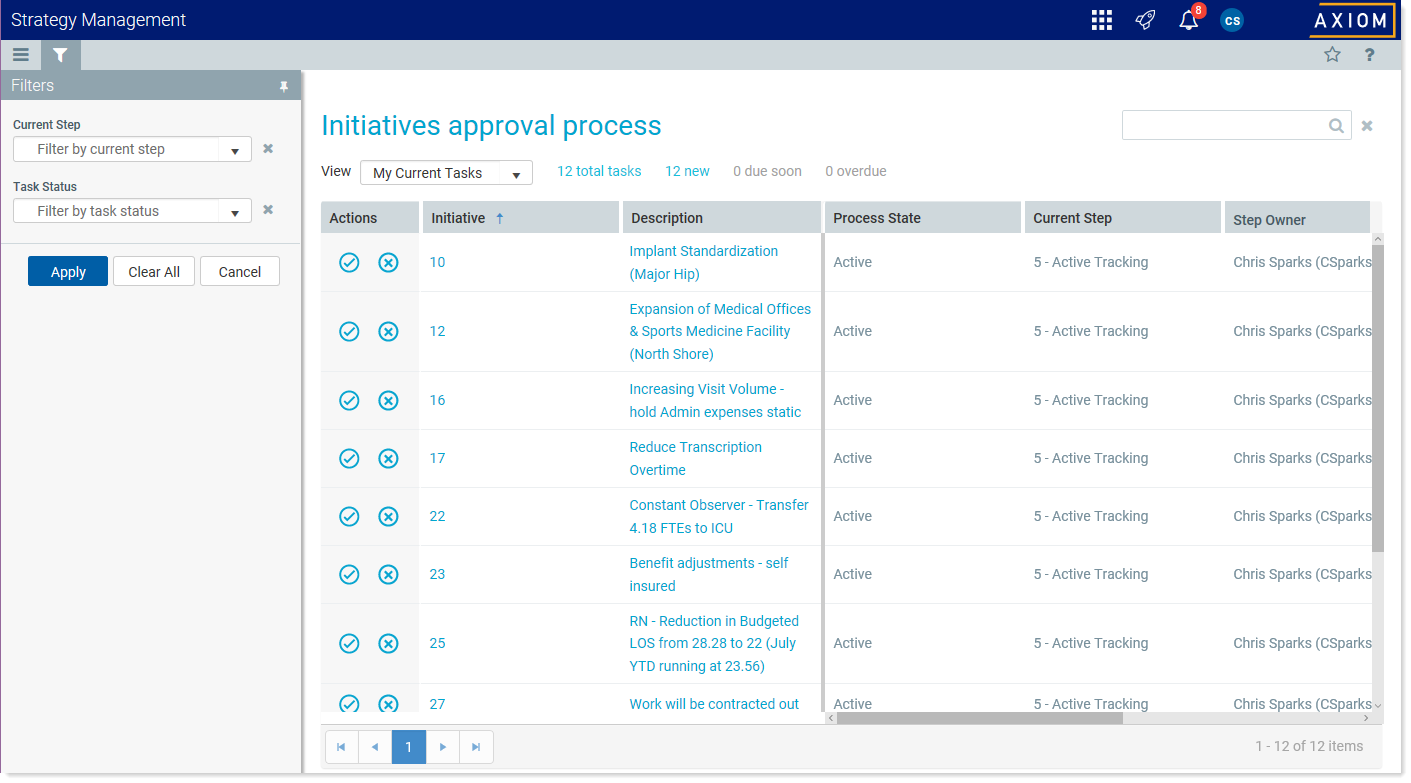Click the rocket quick launch icon
1411x783 pixels.
tap(1145, 20)
